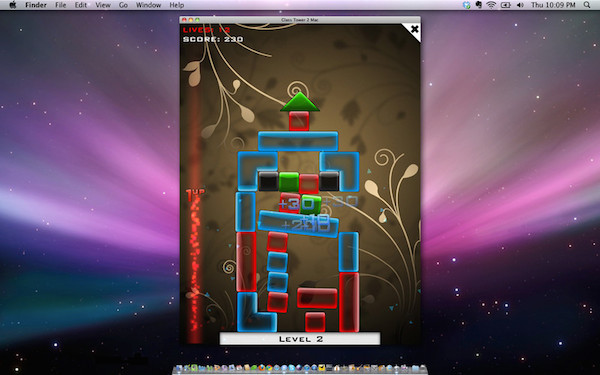Viewport: 600px width, 375px height.
Task: Open the Go menu
Action: coord(123,5)
